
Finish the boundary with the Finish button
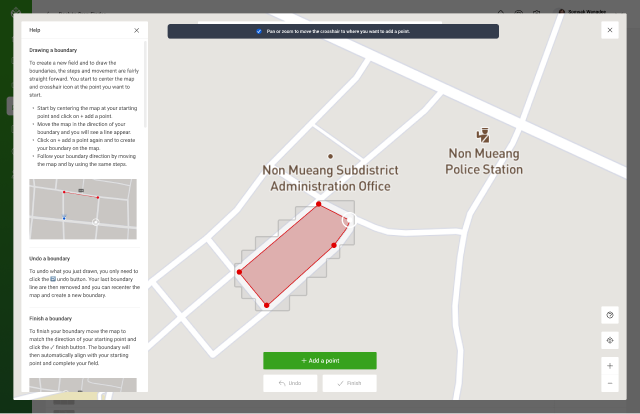(349, 383)
